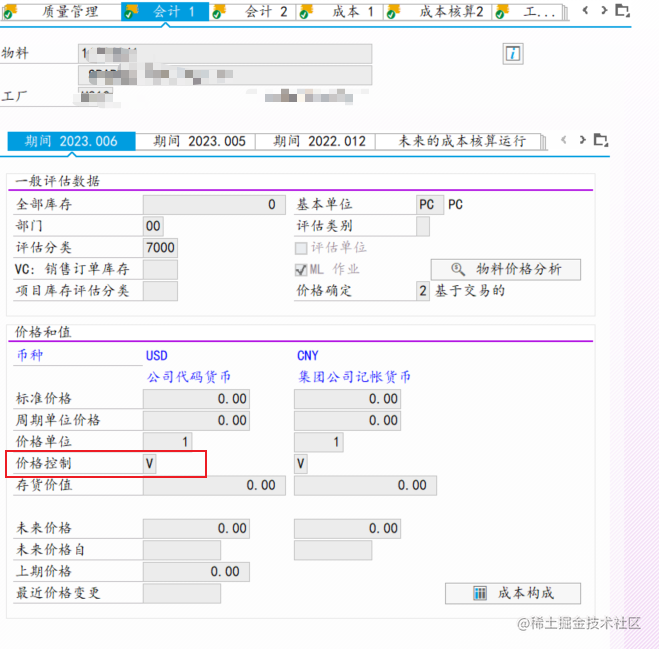Click the 集团公司记帐货币 text
The image size is (659, 649).
(x=354, y=377)
